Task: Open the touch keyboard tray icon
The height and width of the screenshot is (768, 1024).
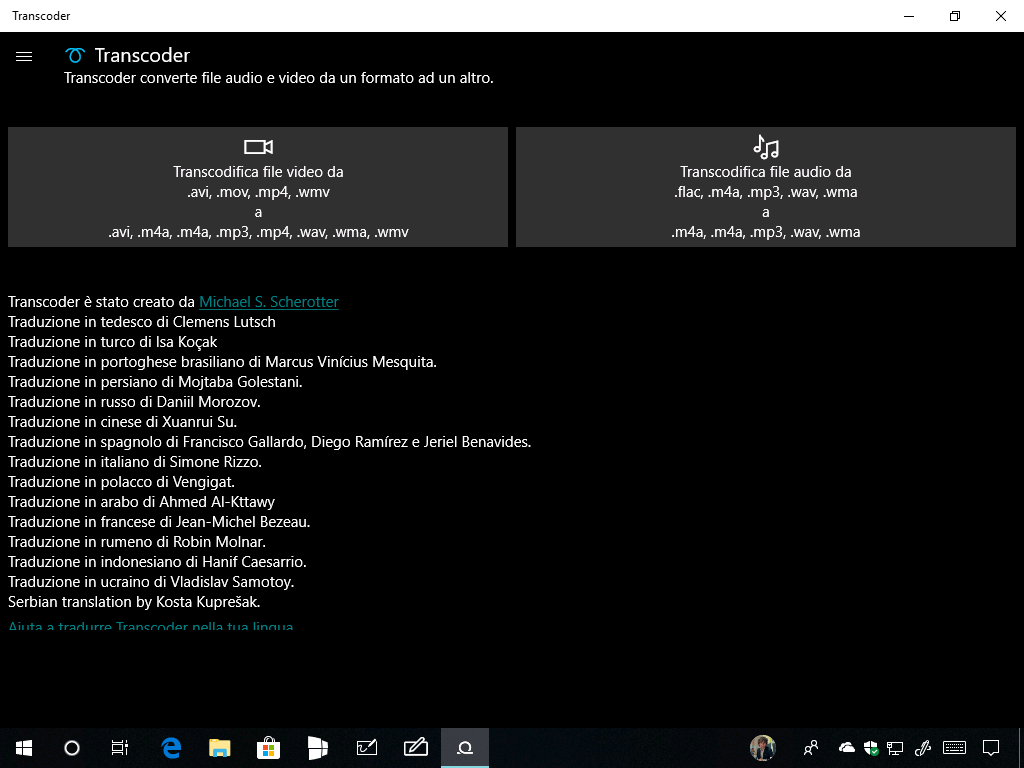Action: click(955, 748)
